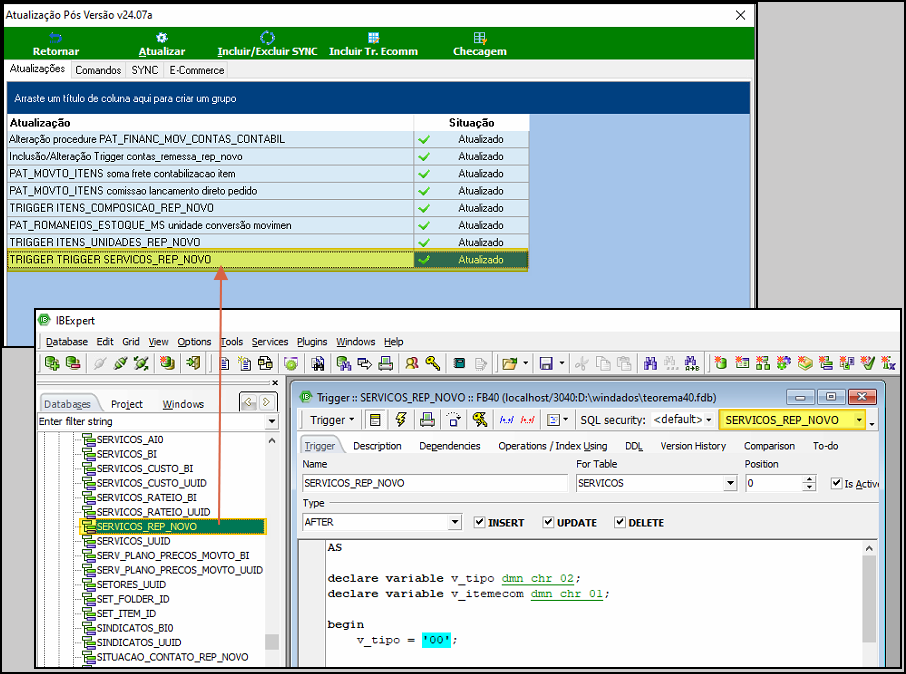Navigate back with explorer left arrow
The image size is (906, 674).
pos(249,402)
